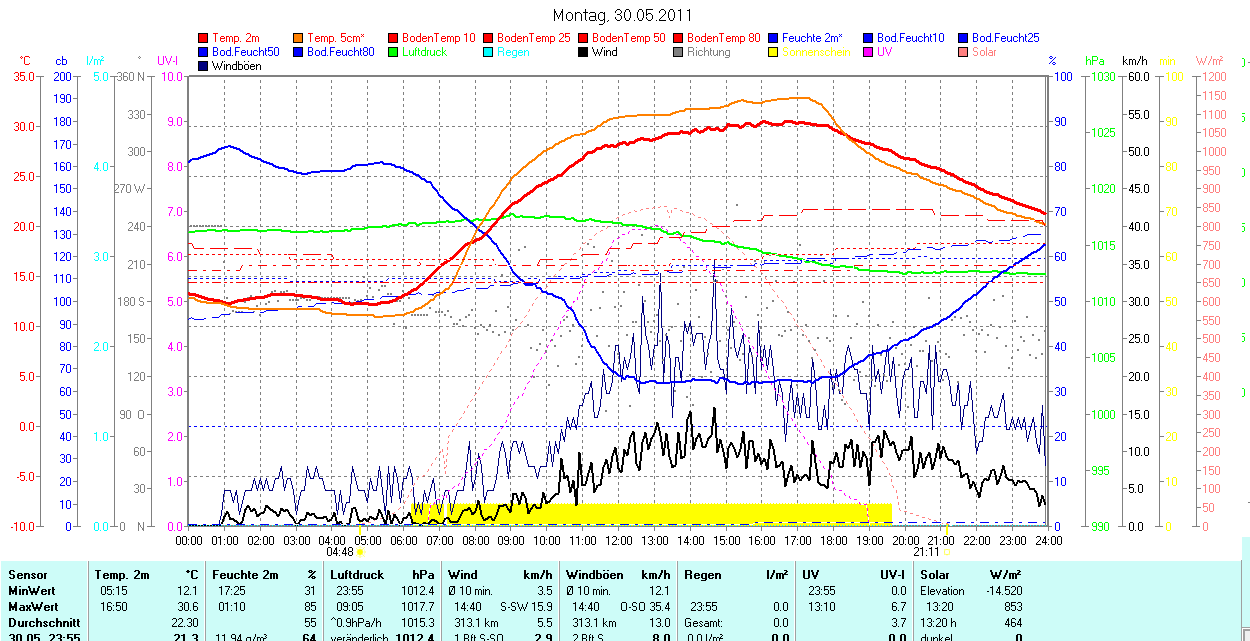Click the cyan Regen legend icon
This screenshot has height=641, width=1250.
[x=487, y=52]
